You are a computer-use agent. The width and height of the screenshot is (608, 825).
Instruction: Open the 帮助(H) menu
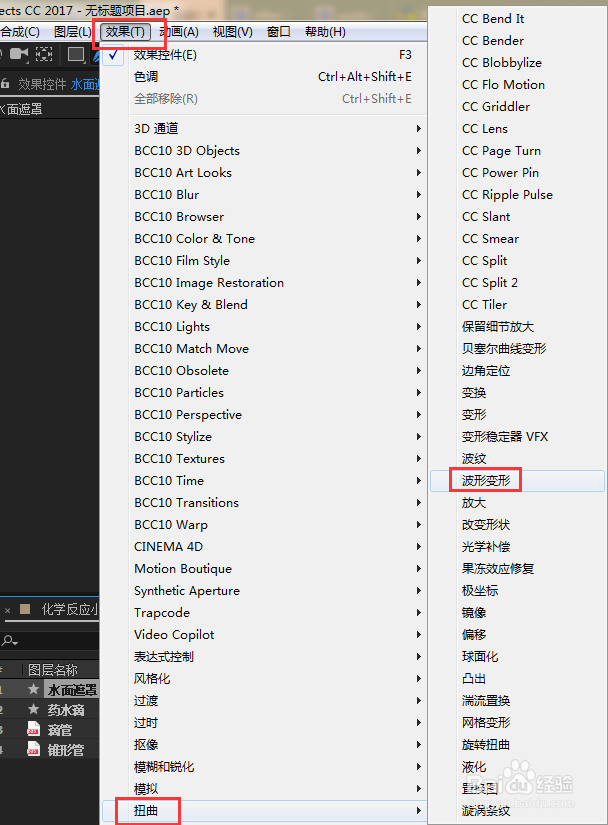(325, 32)
